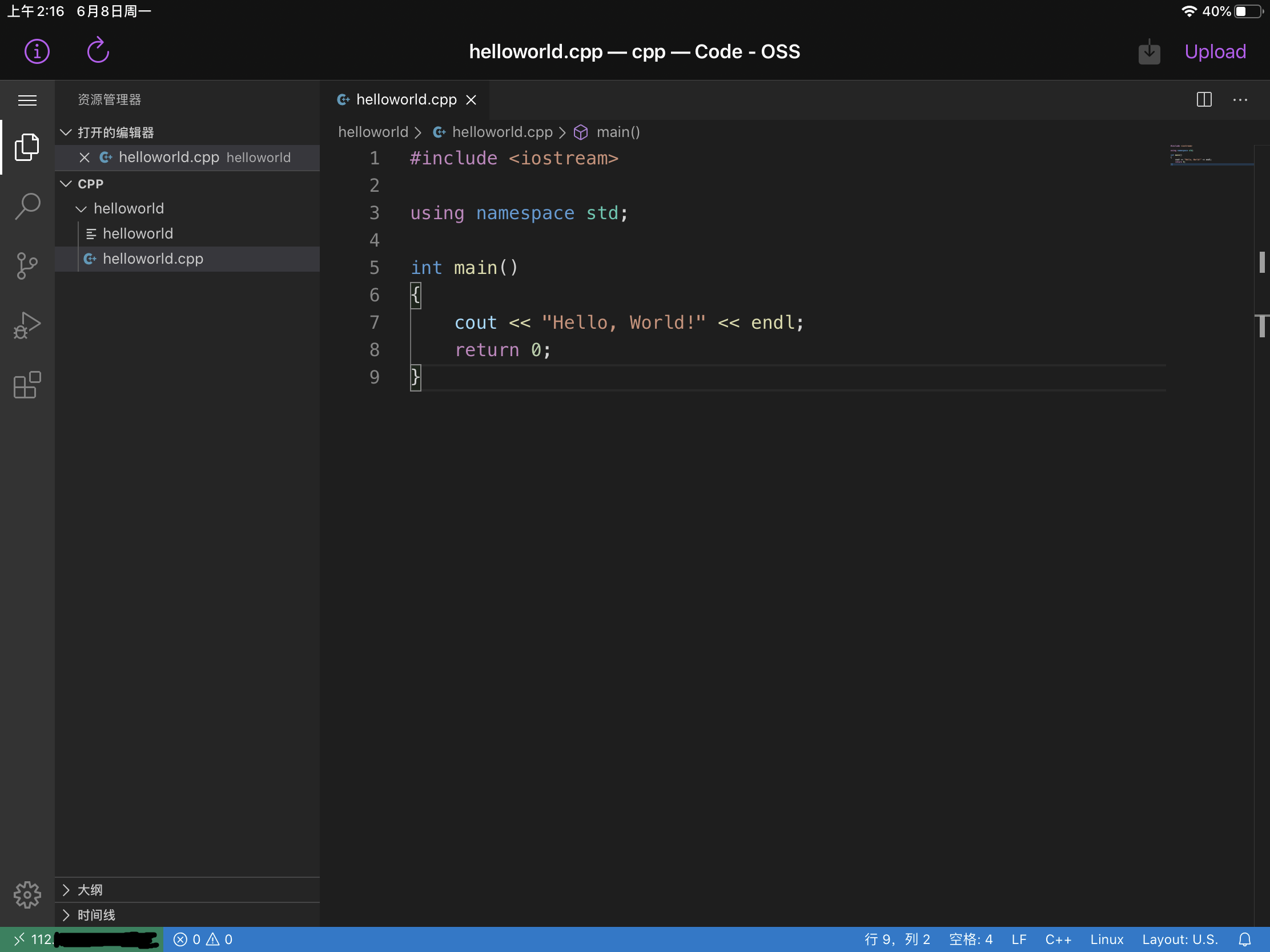The image size is (1270, 952).
Task: Click main() symbol in breadcrumb
Action: 608,132
